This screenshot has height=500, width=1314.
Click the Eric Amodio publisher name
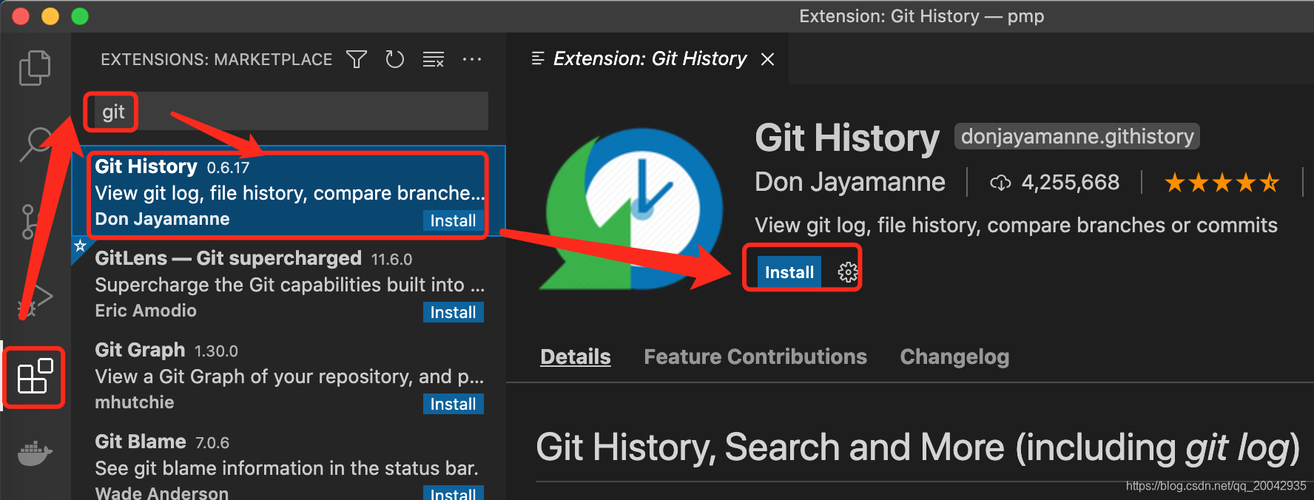point(146,311)
